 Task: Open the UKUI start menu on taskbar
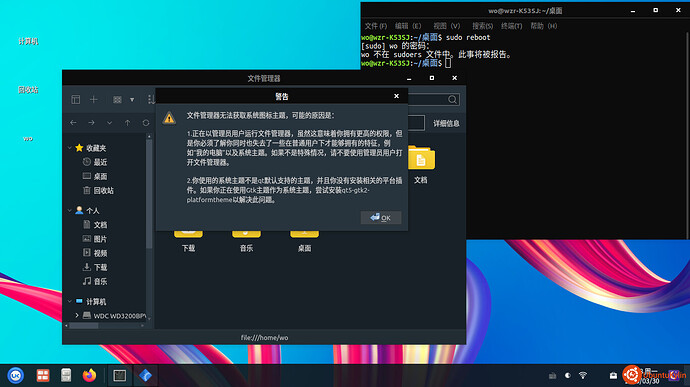tap(16, 376)
